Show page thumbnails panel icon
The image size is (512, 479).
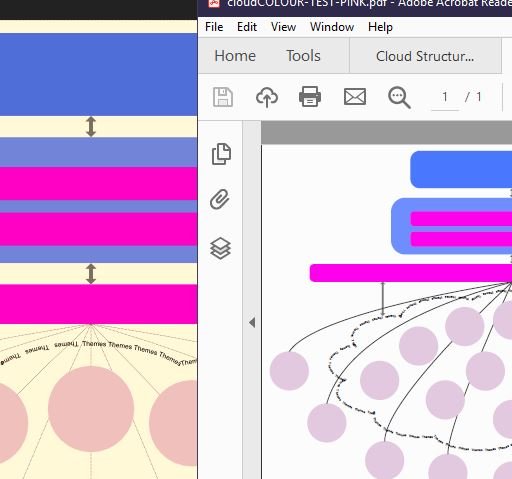click(x=221, y=154)
